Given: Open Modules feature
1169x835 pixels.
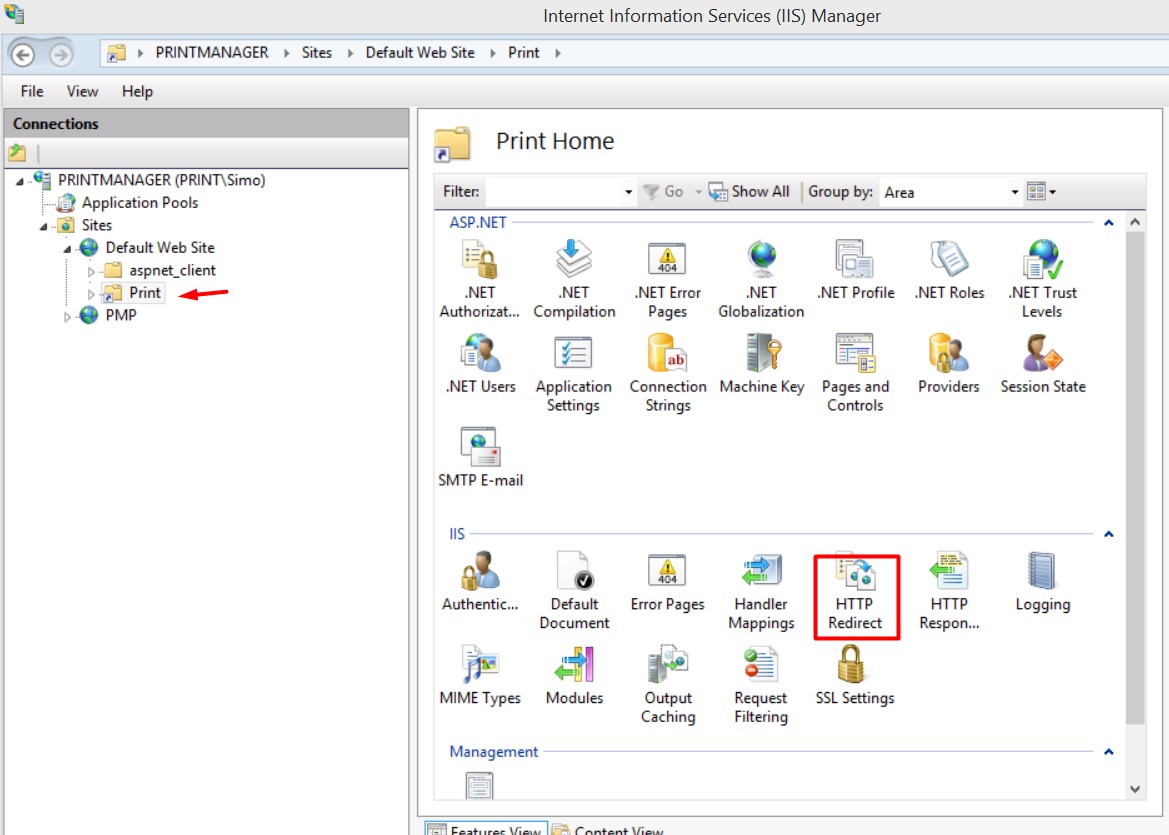Looking at the screenshot, I should 574,675.
